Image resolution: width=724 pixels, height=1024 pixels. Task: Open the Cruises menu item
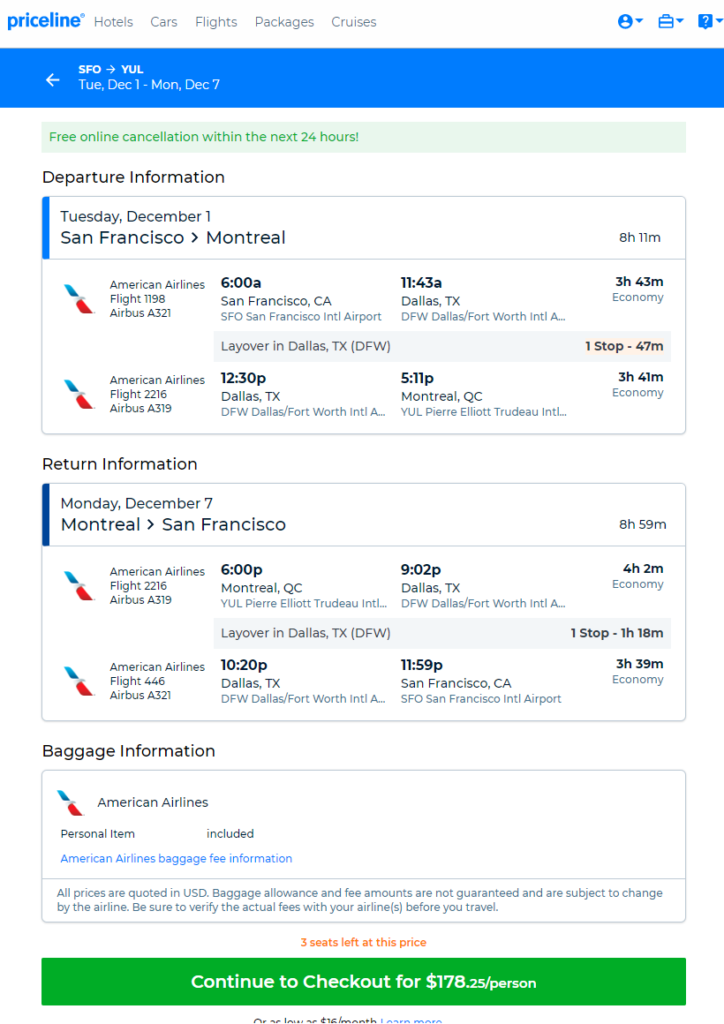click(x=354, y=22)
